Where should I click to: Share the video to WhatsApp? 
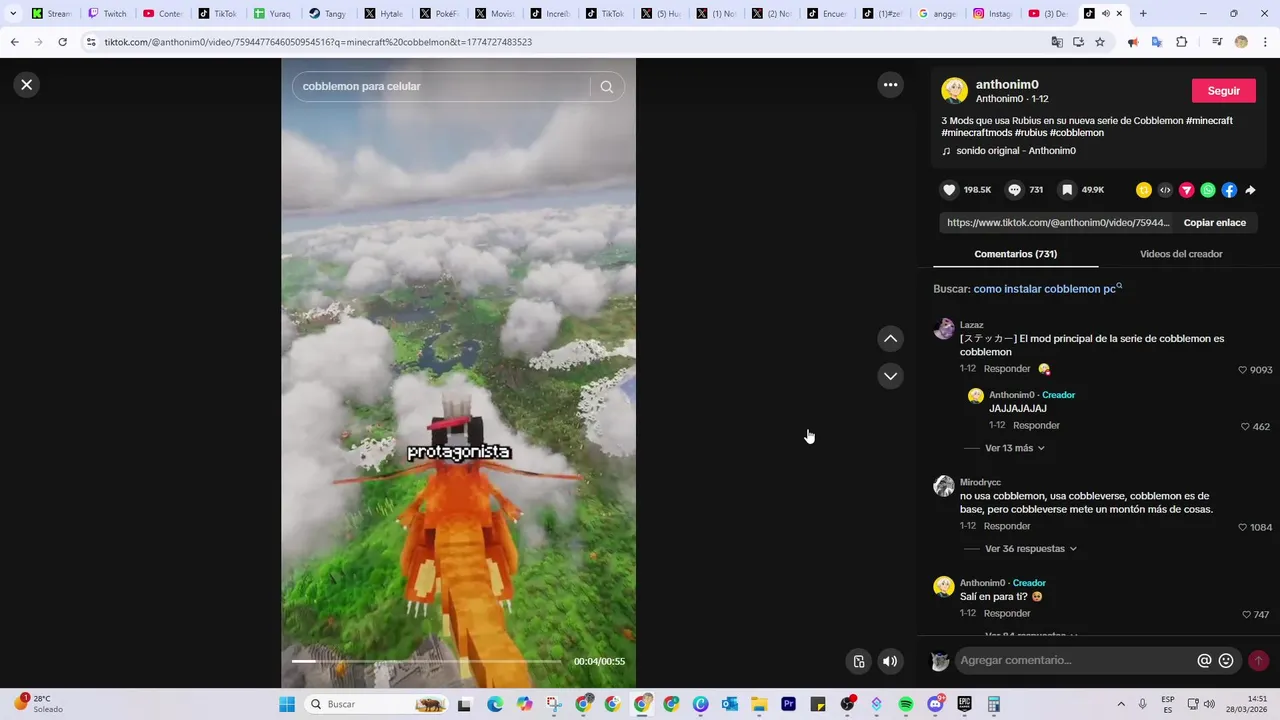coord(1208,190)
